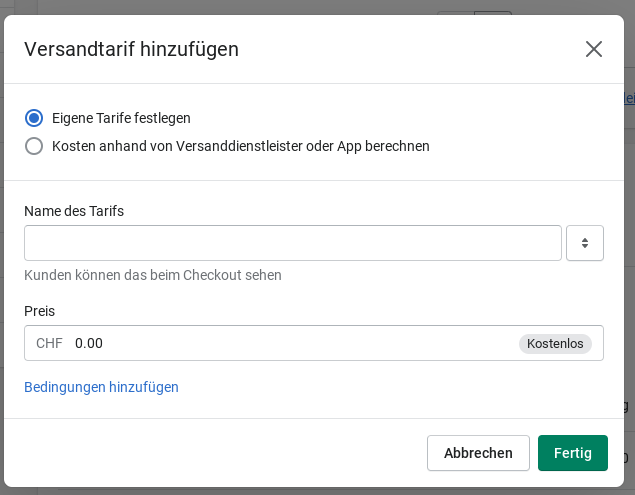The height and width of the screenshot is (495, 635).
Task: Click the Kosten anhand von Versanddienstleister label text
Action: coord(240,146)
